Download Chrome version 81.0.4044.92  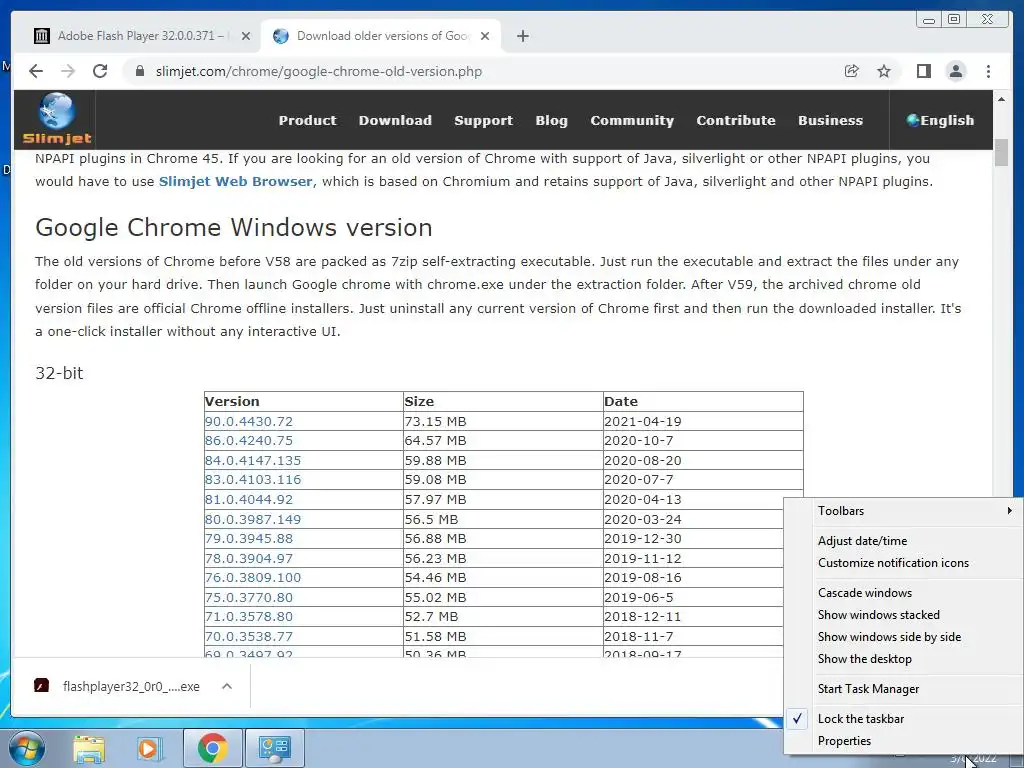(x=249, y=500)
